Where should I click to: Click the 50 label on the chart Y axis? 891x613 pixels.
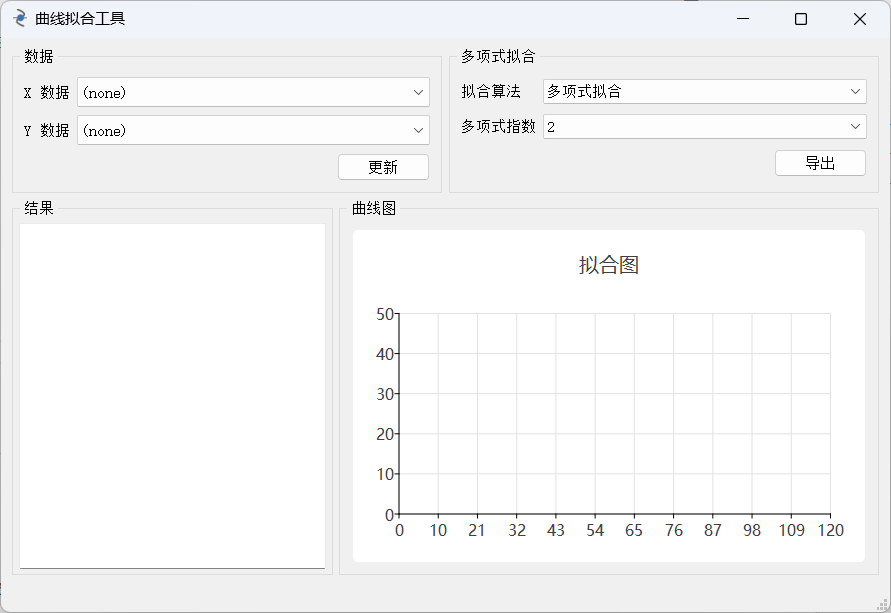pyautogui.click(x=385, y=314)
